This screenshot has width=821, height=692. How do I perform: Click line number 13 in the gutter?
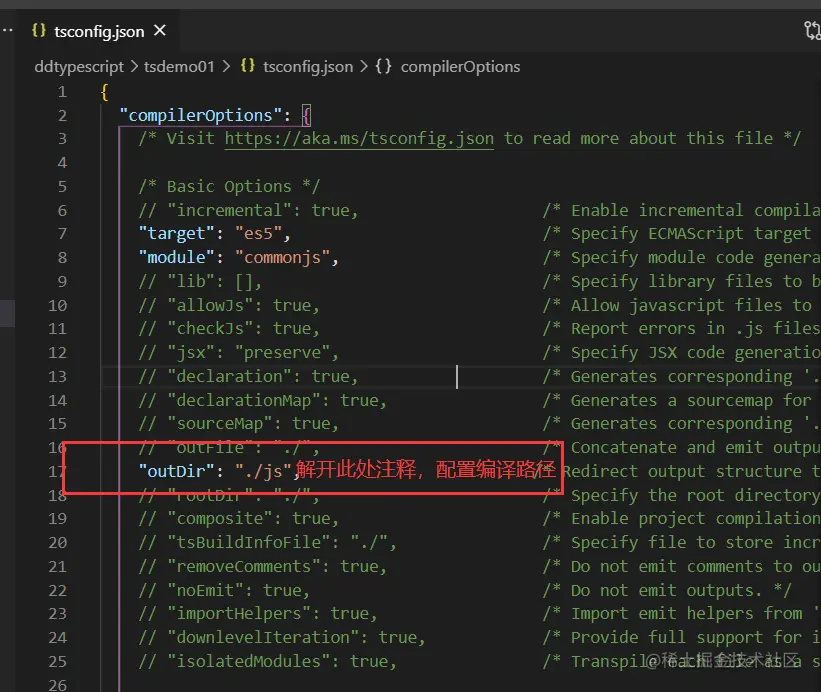pyautogui.click(x=58, y=376)
